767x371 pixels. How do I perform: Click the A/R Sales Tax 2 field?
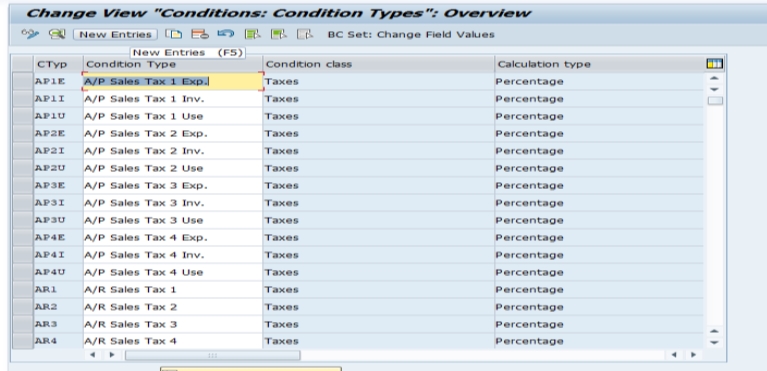pyautogui.click(x=173, y=307)
